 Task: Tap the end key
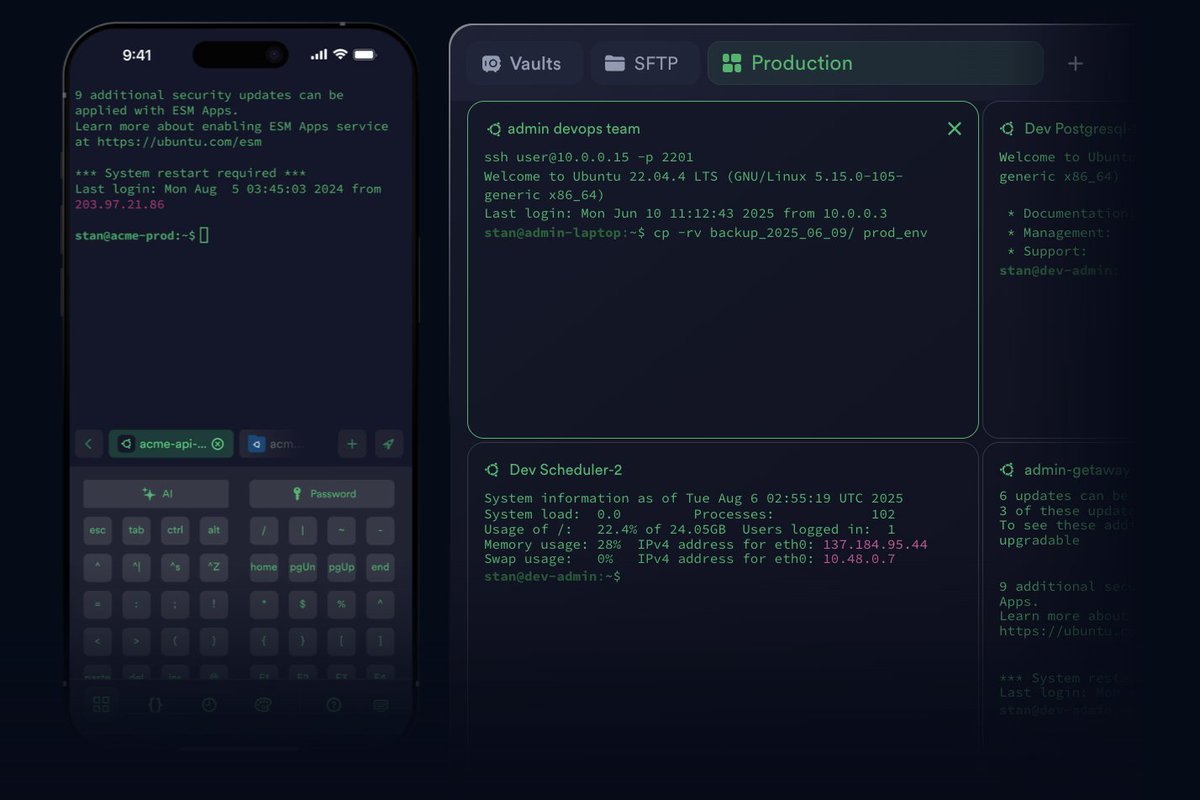[380, 567]
